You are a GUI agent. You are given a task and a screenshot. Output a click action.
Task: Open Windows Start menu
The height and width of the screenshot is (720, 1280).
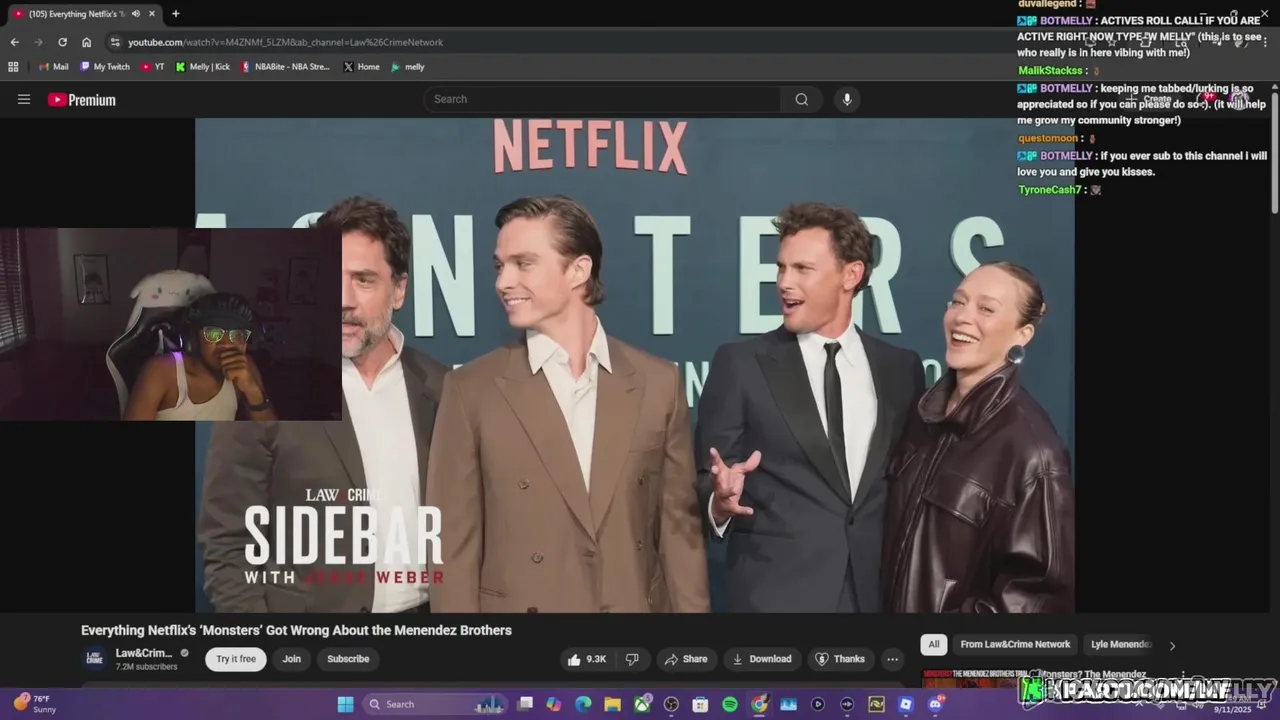tap(345, 704)
